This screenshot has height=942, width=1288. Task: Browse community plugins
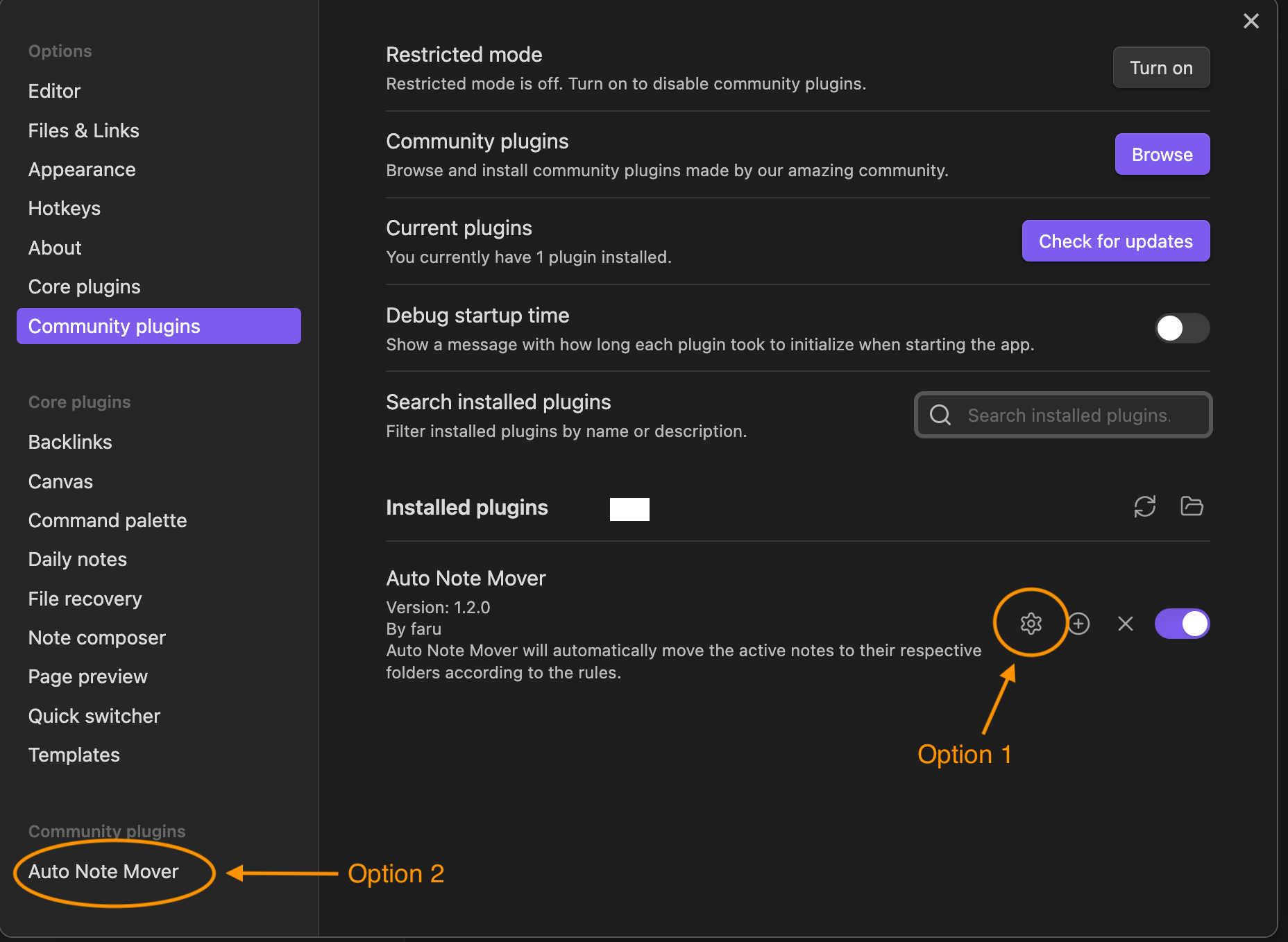point(1162,154)
